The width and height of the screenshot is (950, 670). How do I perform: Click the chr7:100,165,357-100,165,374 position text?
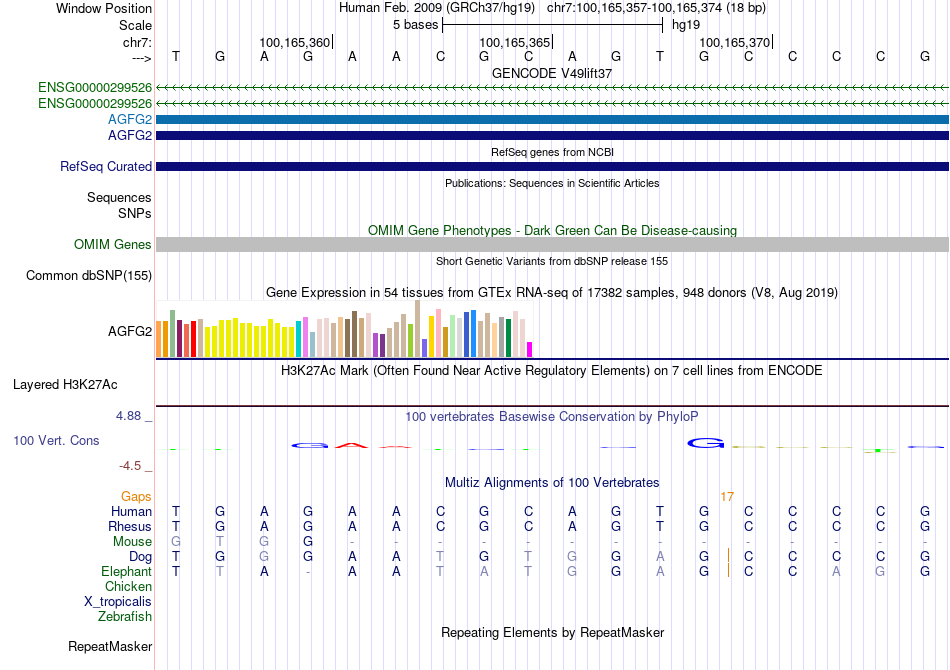(656, 8)
